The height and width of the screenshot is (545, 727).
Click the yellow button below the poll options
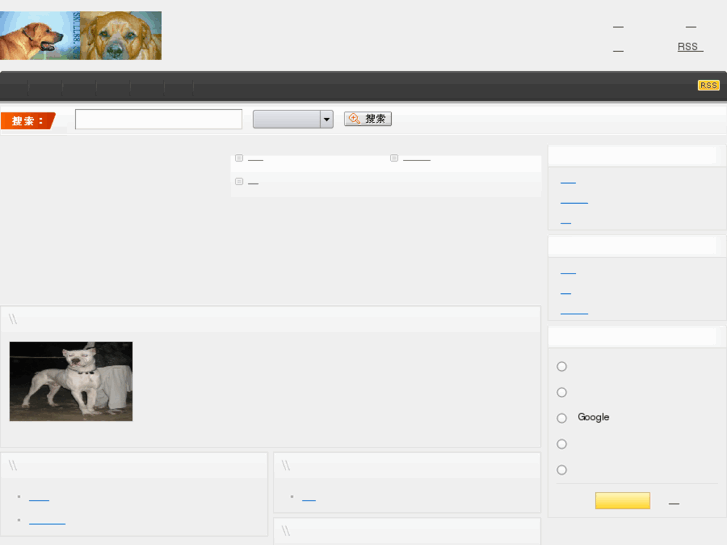[622, 500]
